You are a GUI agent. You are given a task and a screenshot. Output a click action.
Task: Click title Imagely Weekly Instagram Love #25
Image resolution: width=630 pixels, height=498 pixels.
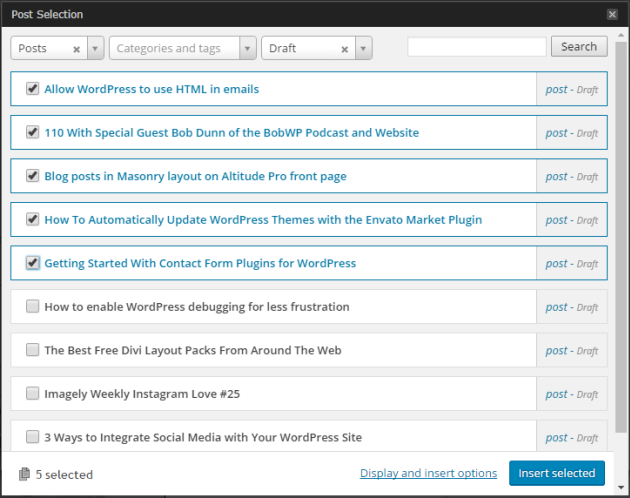142,394
